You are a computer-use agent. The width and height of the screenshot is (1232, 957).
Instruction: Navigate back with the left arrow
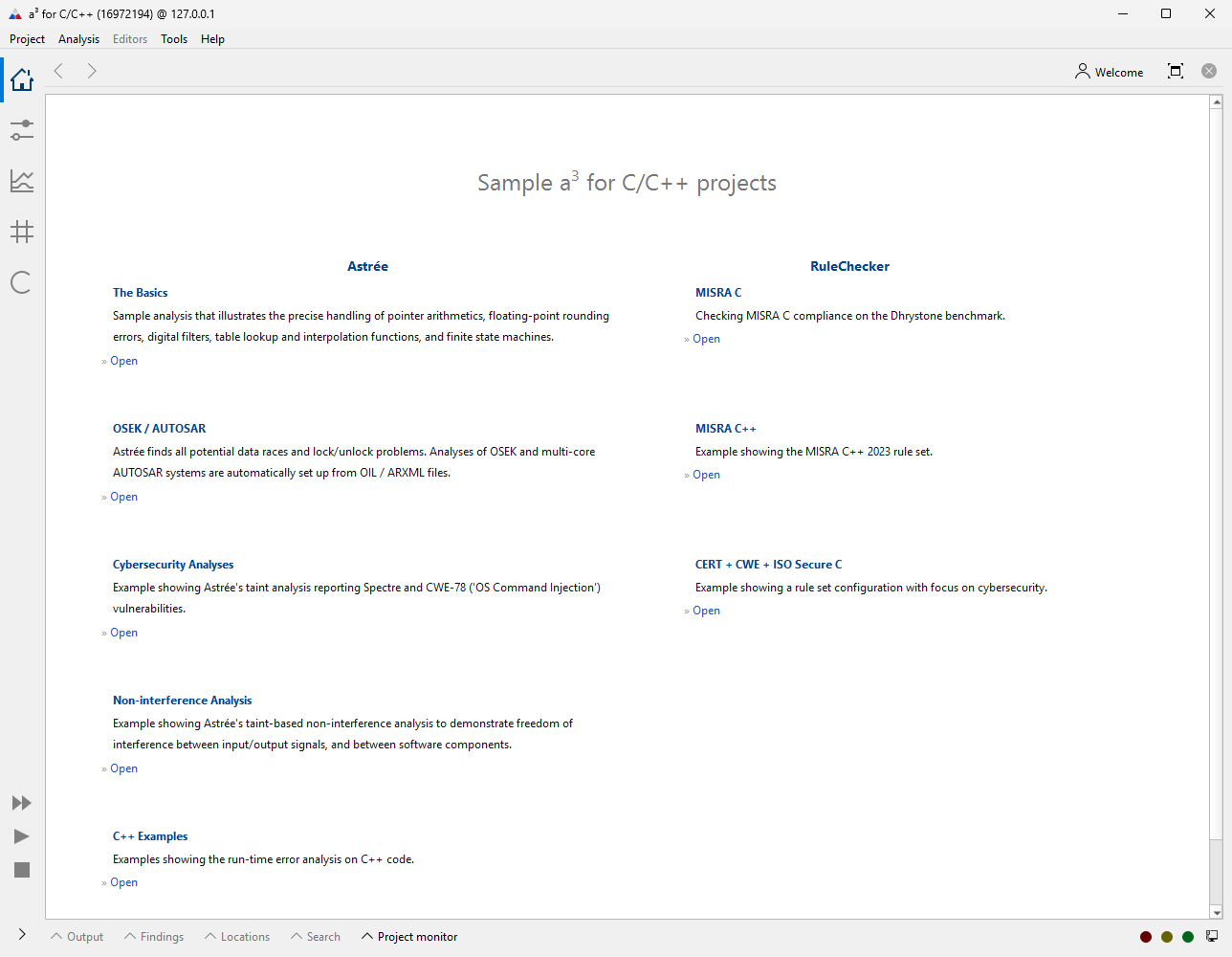click(x=59, y=71)
